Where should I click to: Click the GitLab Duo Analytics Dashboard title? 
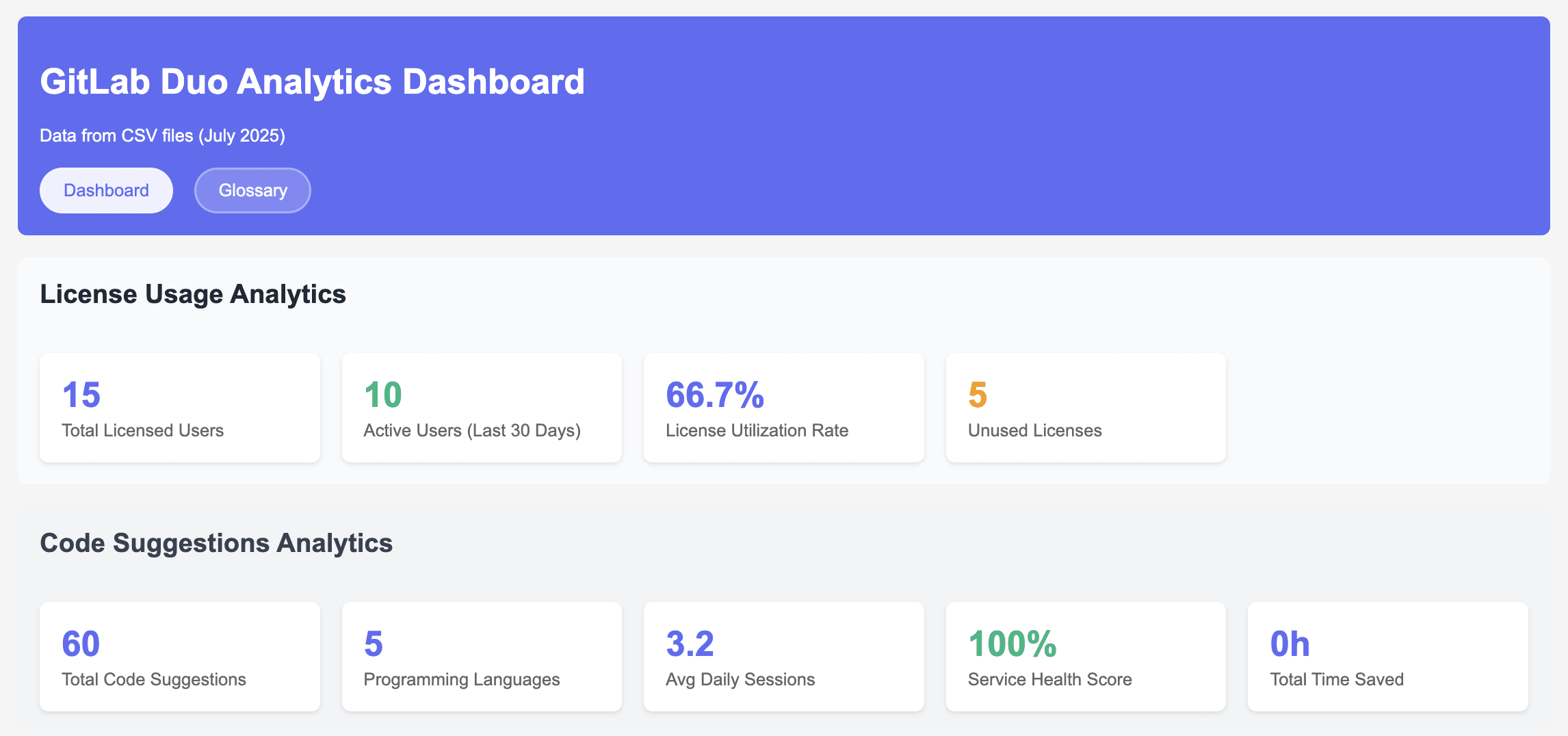(312, 81)
